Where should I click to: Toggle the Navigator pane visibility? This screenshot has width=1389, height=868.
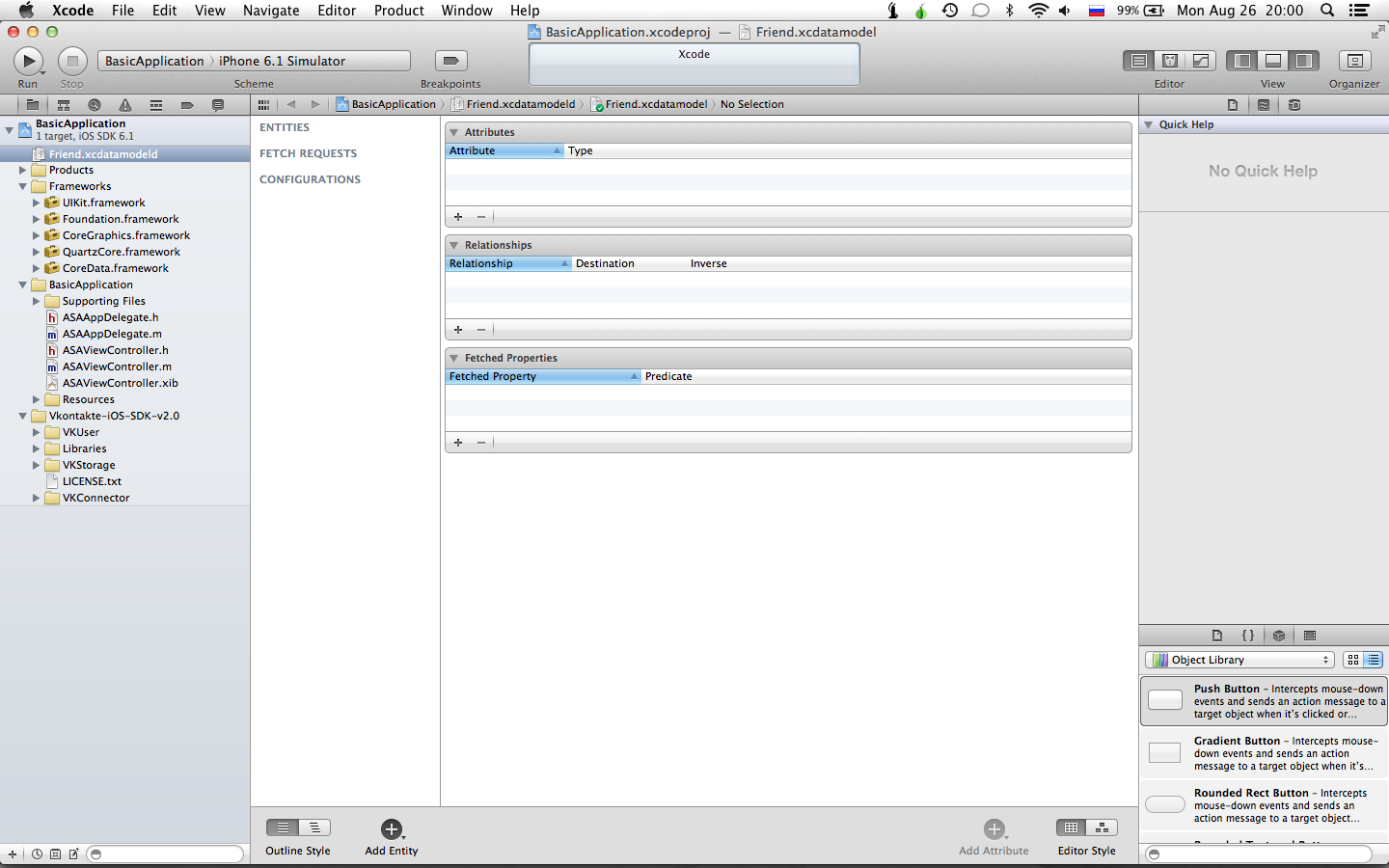(1242, 61)
